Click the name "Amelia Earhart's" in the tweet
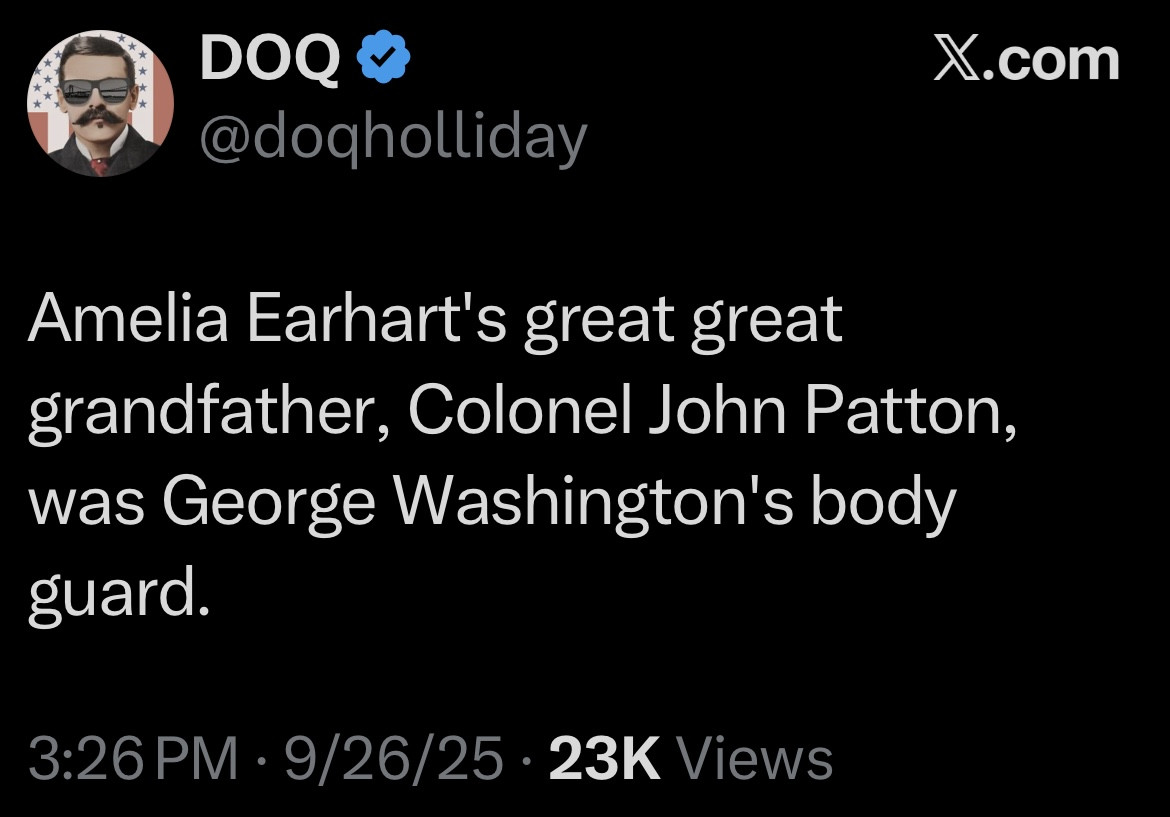Viewport: 1170px width, 817px height. [x=262, y=321]
